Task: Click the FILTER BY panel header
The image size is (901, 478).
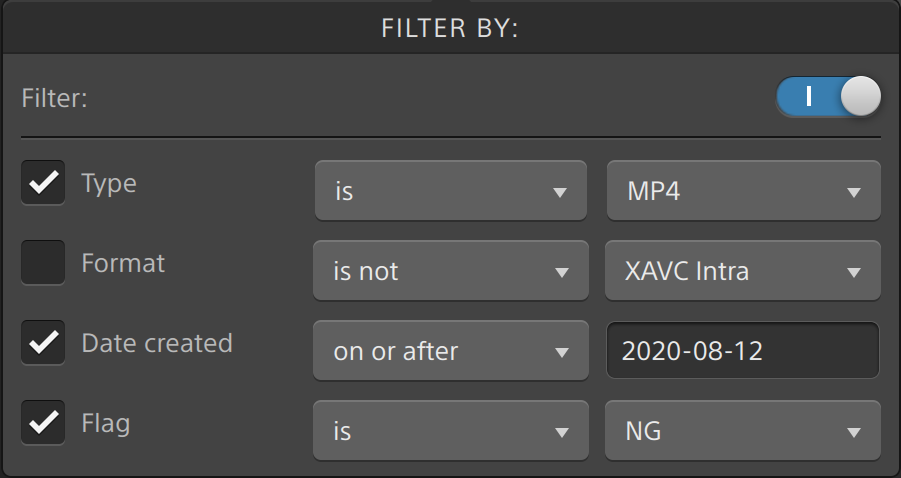Action: click(450, 28)
